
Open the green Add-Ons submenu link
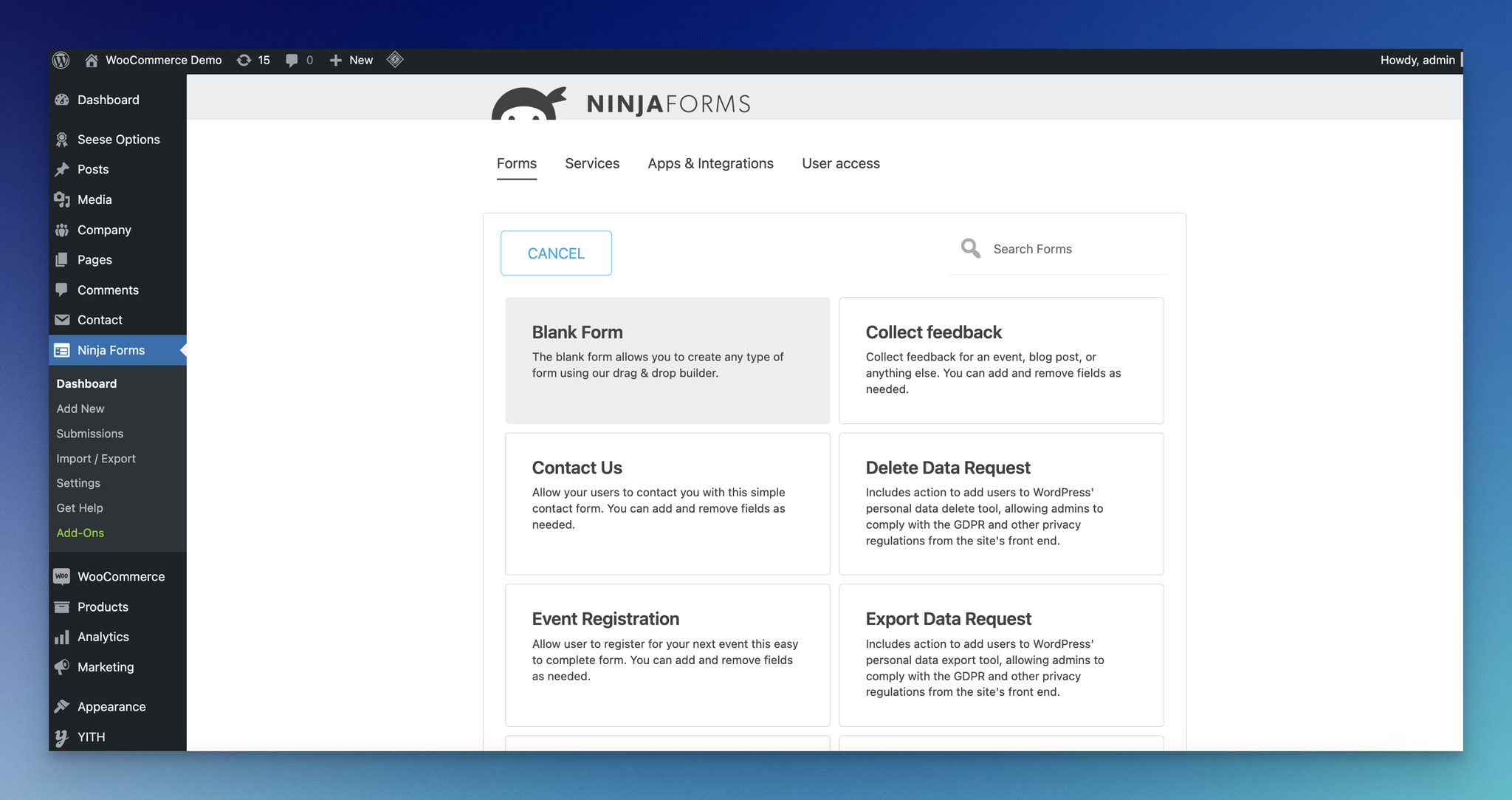[80, 533]
